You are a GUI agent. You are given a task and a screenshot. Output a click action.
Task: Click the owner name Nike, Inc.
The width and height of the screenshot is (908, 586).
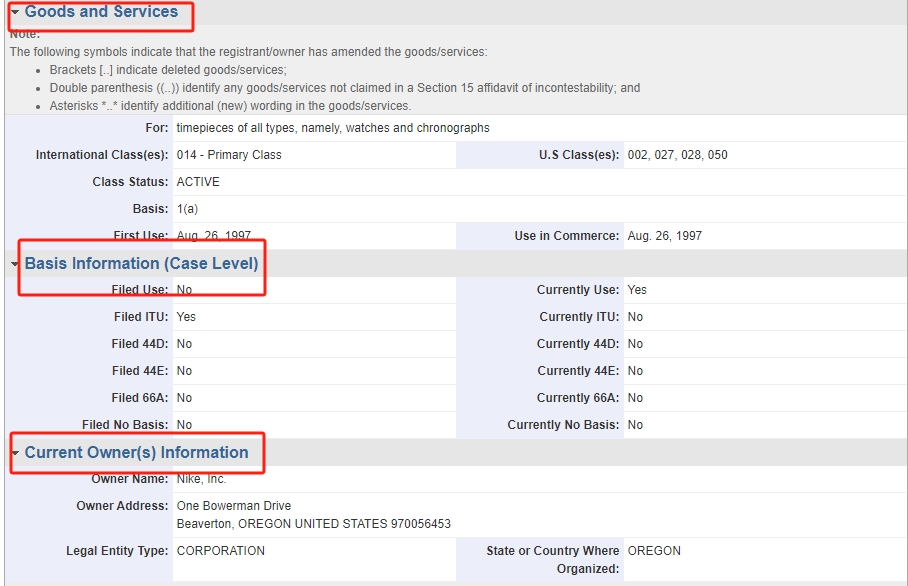click(202, 480)
